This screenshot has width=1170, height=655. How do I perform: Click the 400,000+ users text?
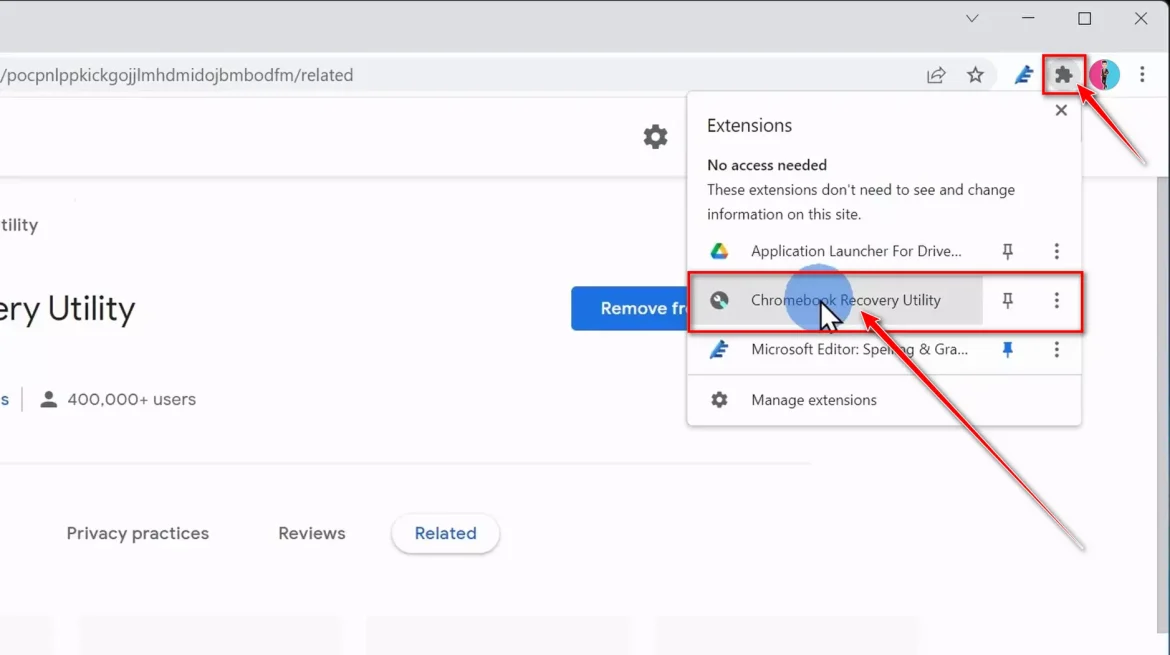(x=132, y=399)
